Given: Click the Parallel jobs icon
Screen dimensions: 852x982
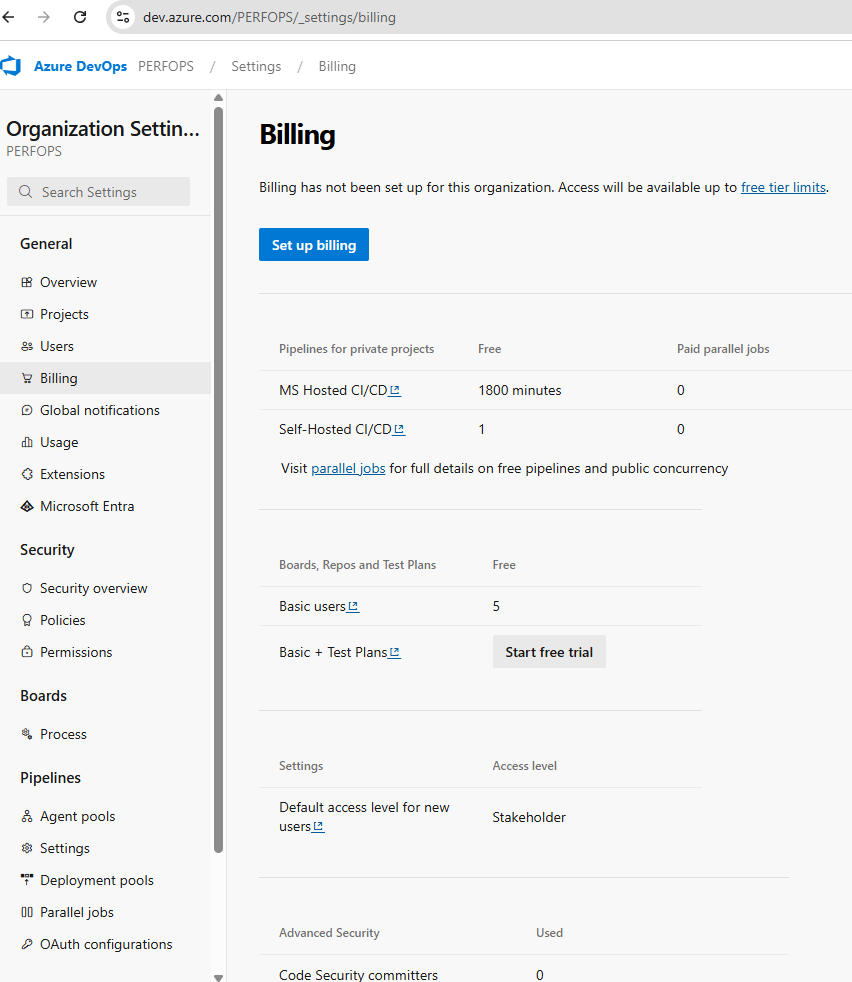Looking at the screenshot, I should click(26, 911).
